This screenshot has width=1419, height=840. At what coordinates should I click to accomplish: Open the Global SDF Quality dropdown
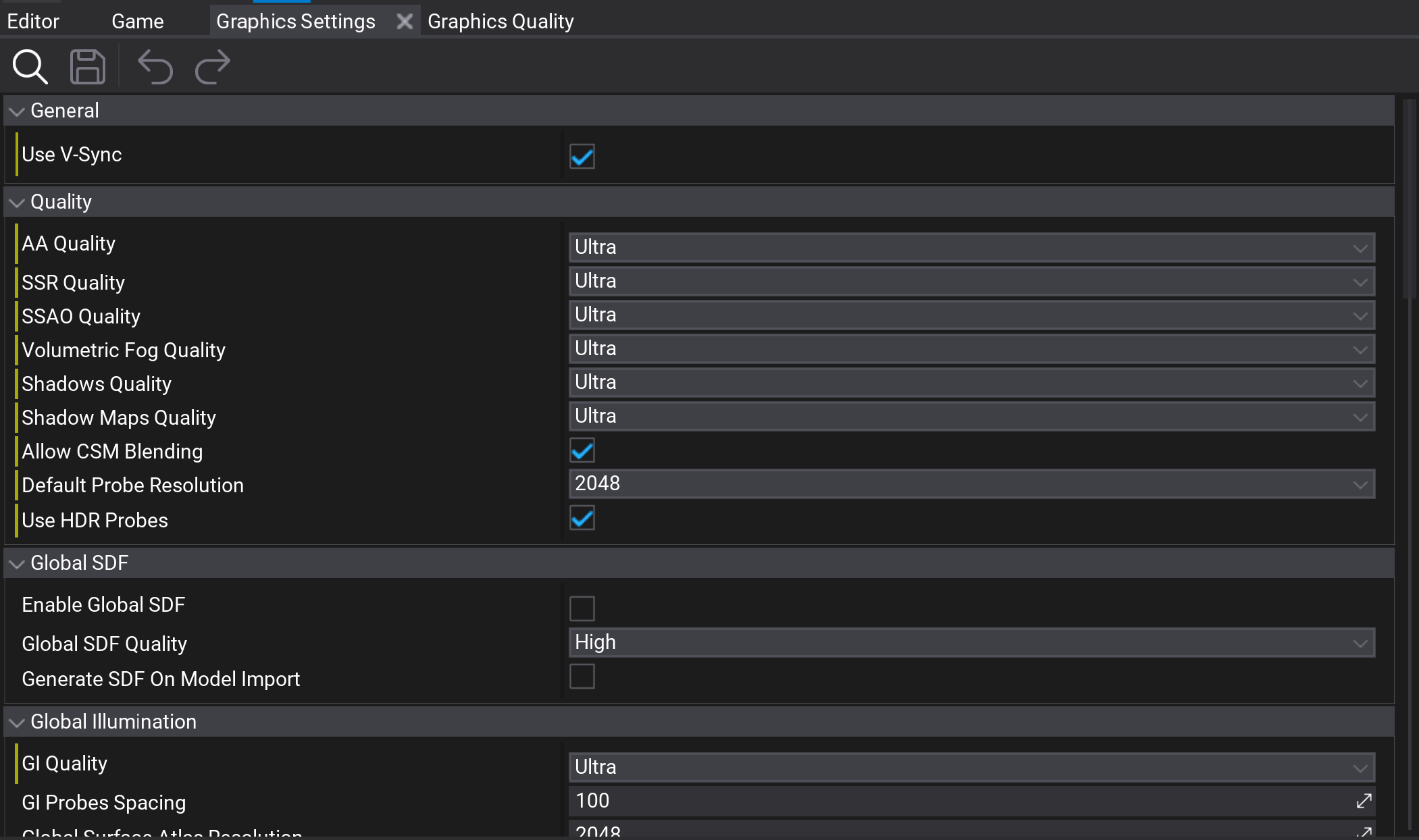971,642
